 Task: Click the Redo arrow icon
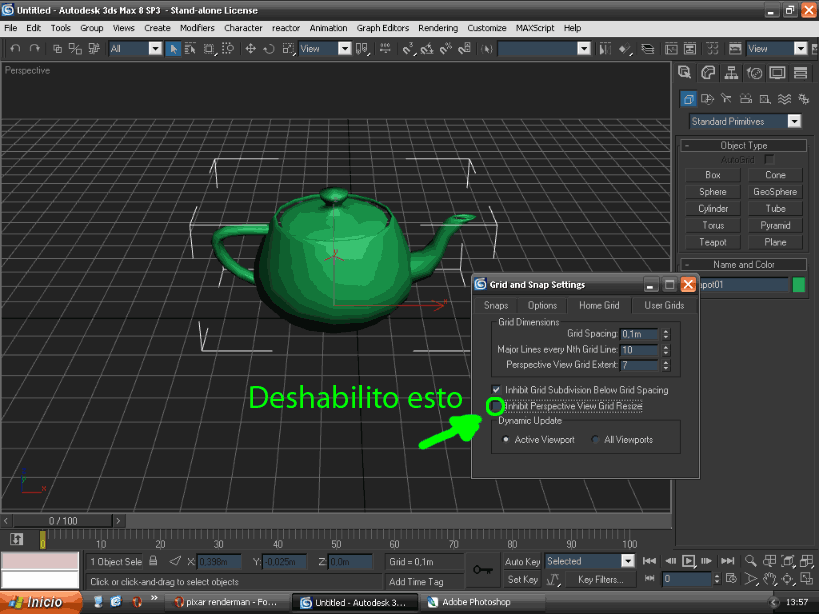tap(34, 49)
